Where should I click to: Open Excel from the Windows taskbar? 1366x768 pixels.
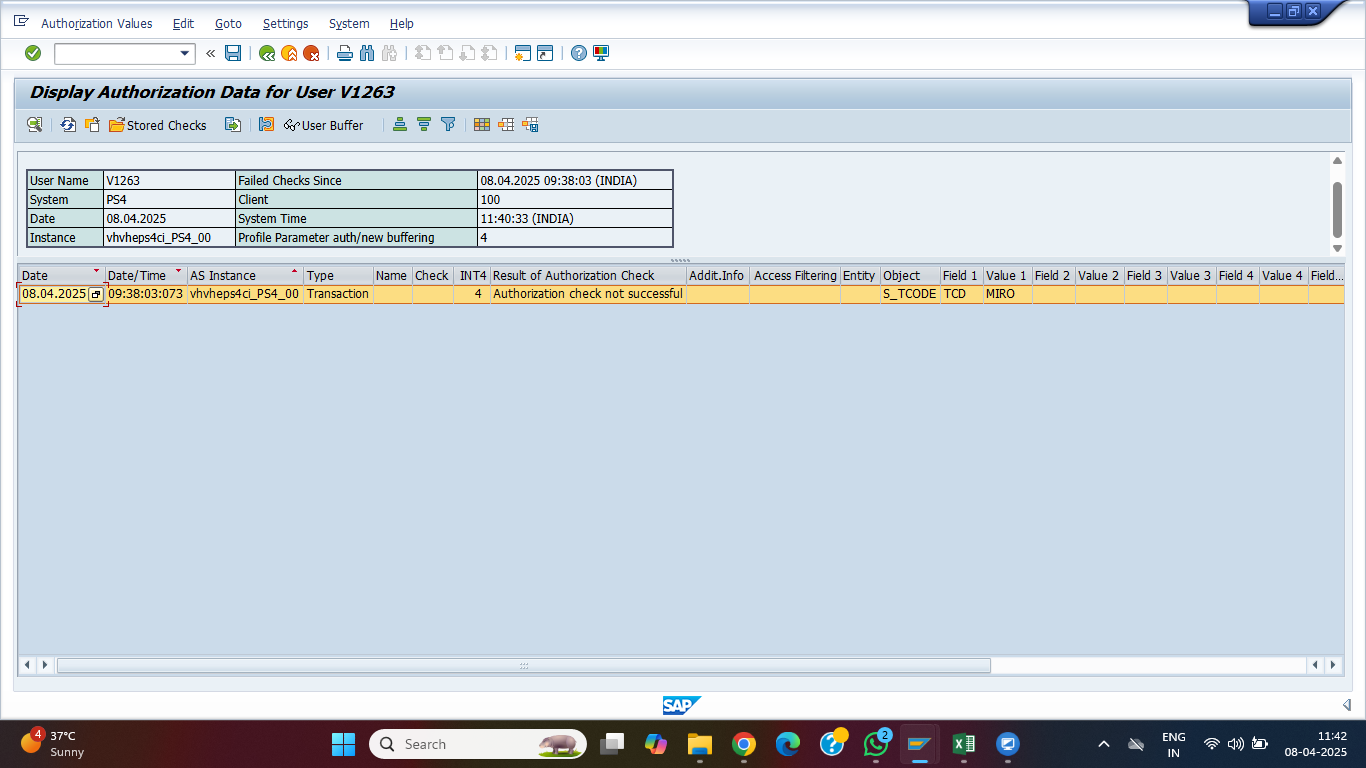tap(963, 744)
